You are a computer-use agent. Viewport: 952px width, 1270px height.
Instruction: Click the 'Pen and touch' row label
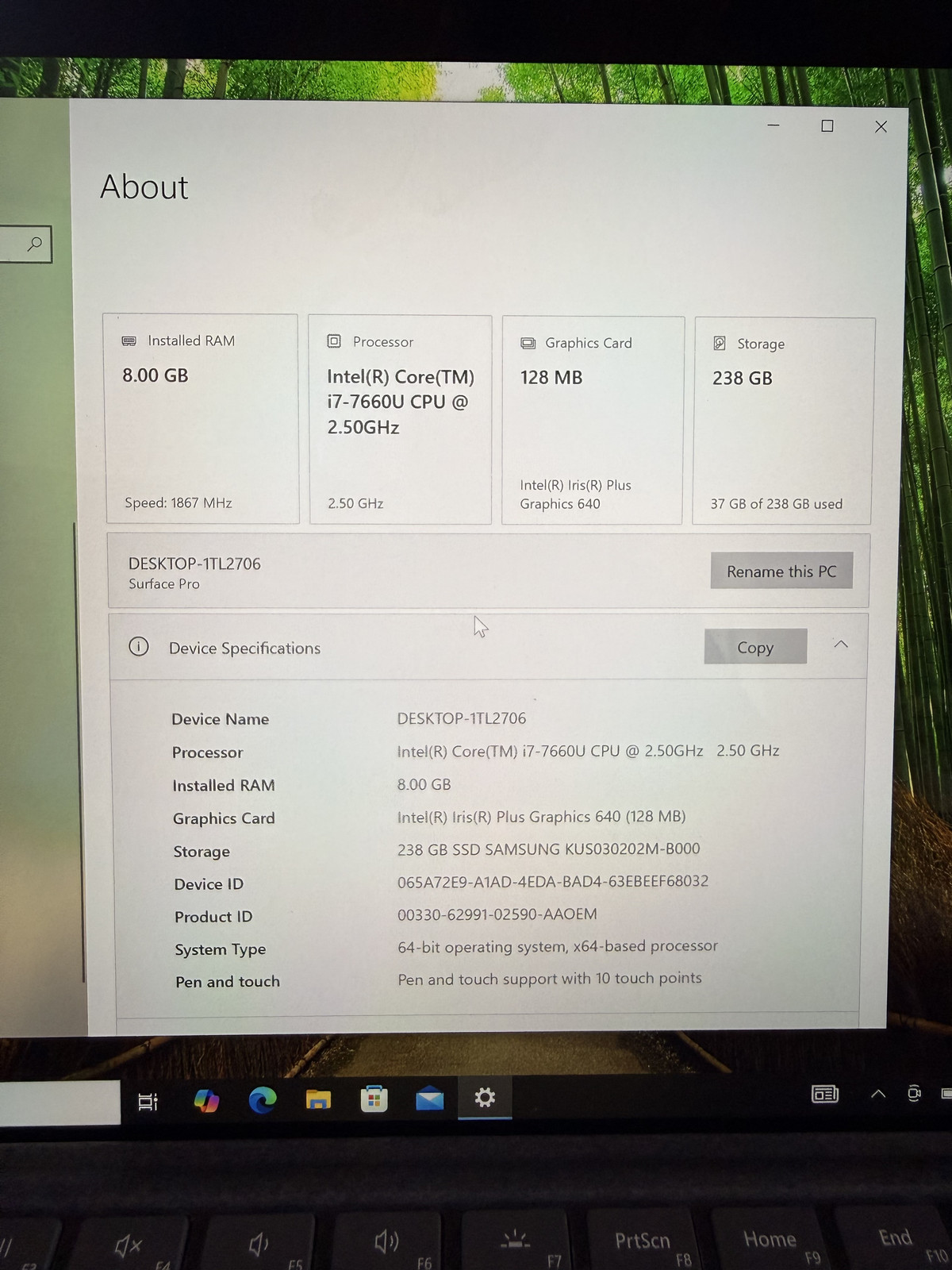[x=228, y=982]
